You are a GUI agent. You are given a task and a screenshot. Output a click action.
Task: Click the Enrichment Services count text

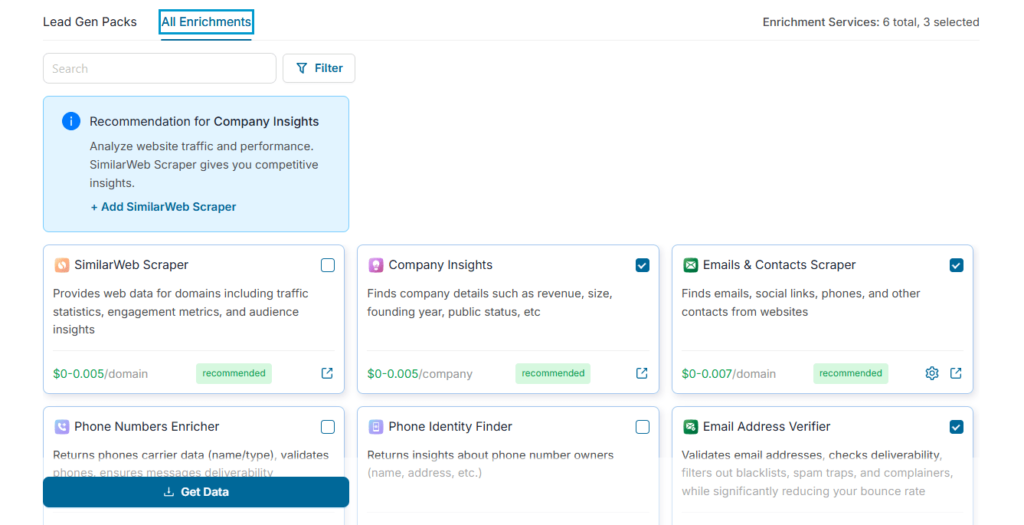pos(871,22)
